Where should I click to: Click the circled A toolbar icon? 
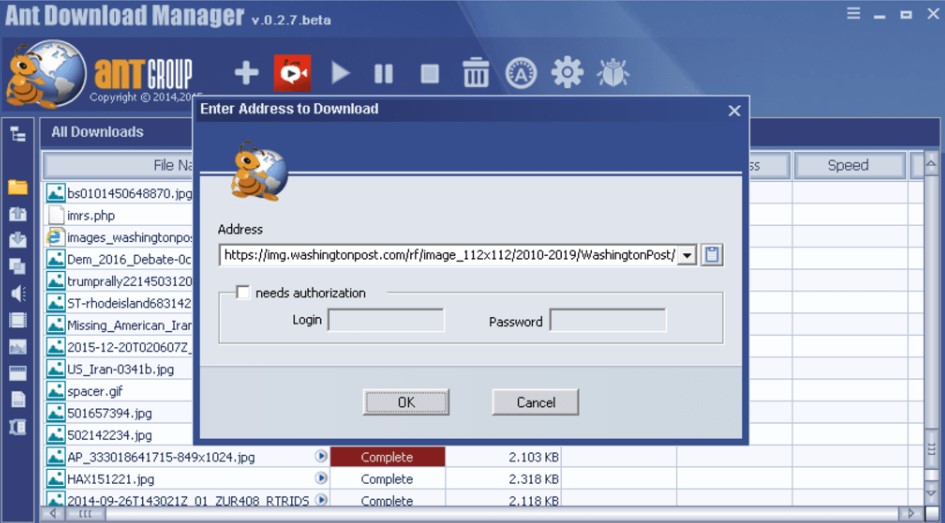[521, 74]
